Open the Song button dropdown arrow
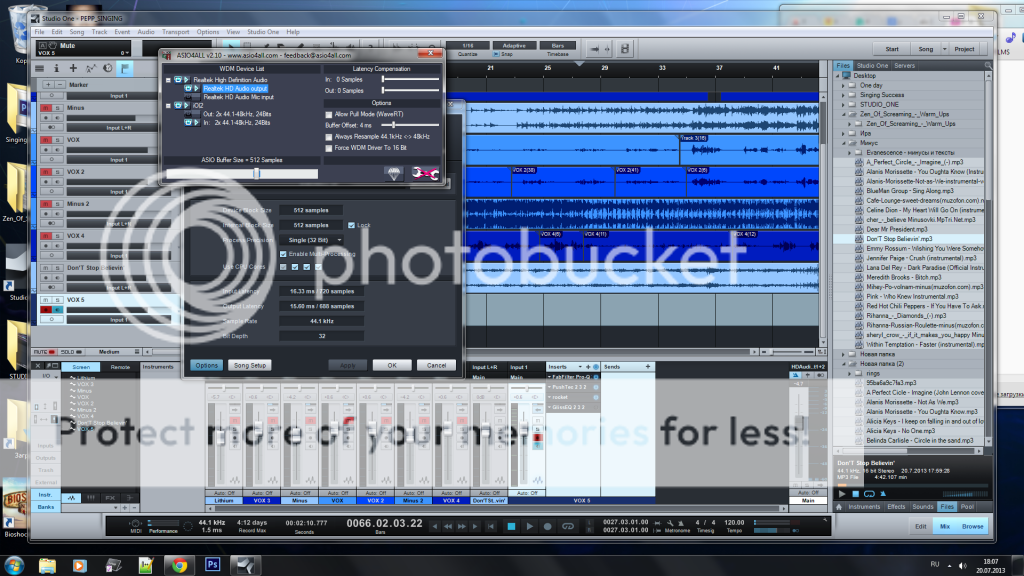 (944, 49)
